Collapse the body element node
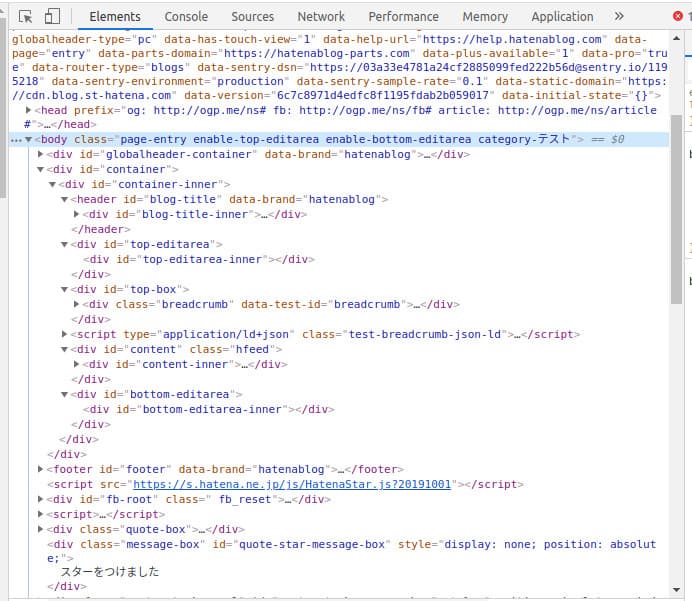Screen dimensions: 692x601 (29, 139)
